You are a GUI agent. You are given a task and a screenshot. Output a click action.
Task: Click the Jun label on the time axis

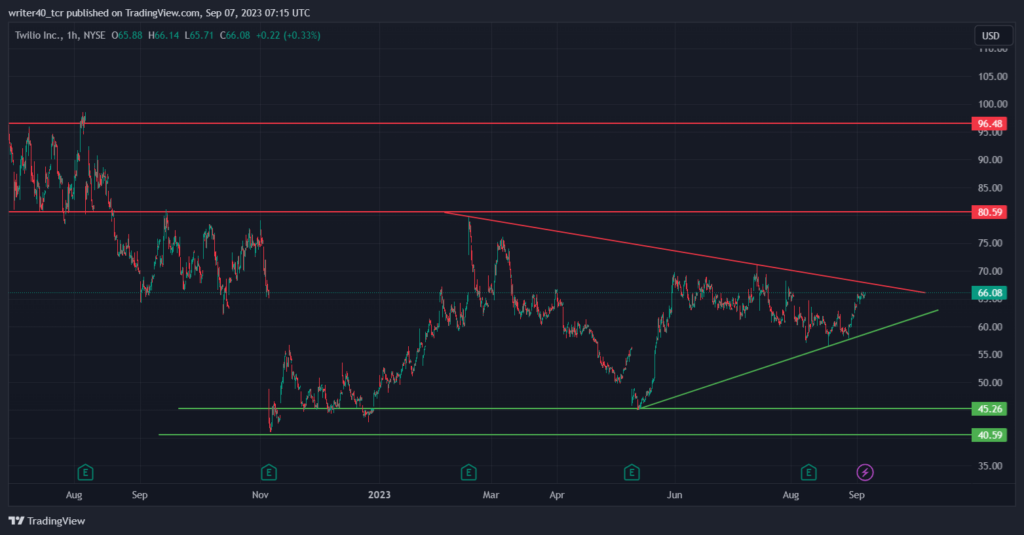pos(675,494)
